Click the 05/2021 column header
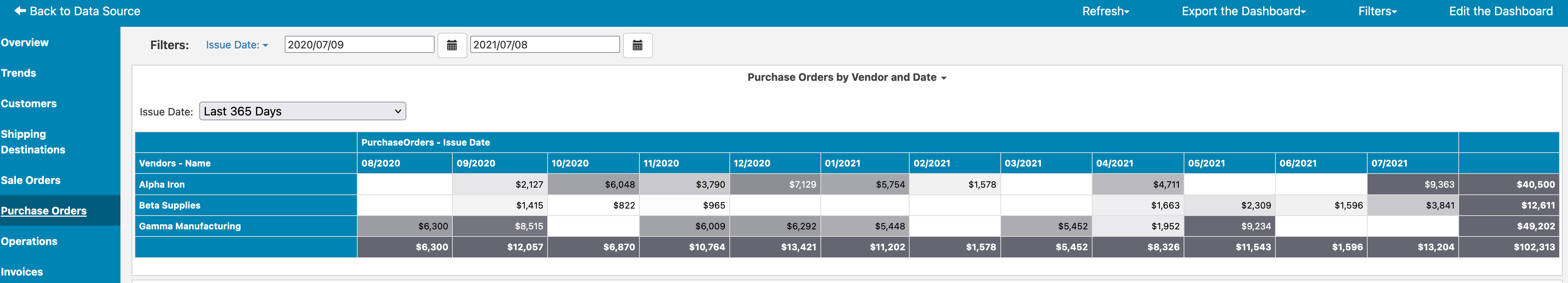1568x283 pixels. click(1230, 163)
